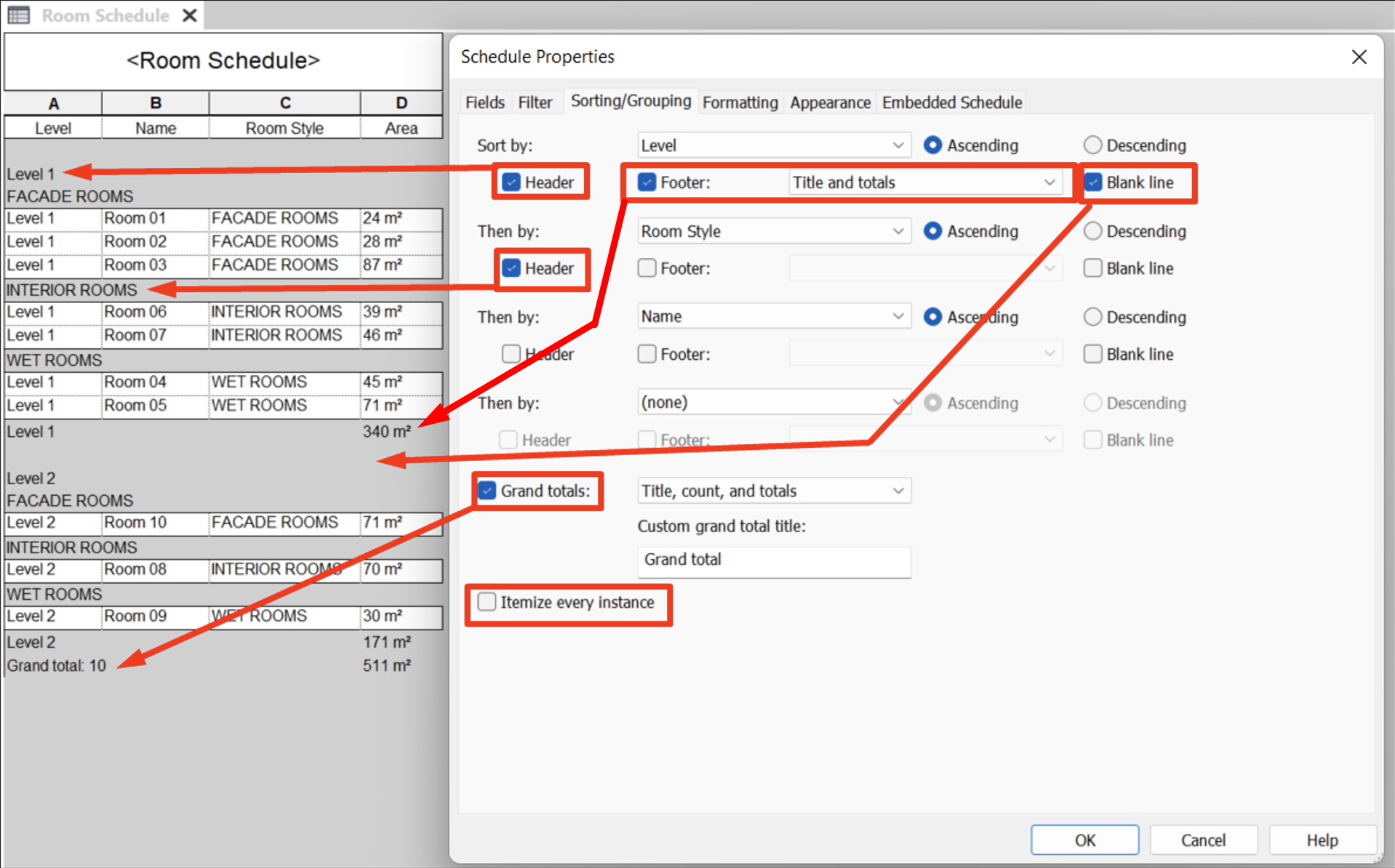Enable Footer for Room Style sort
The image size is (1395, 868).
647,268
